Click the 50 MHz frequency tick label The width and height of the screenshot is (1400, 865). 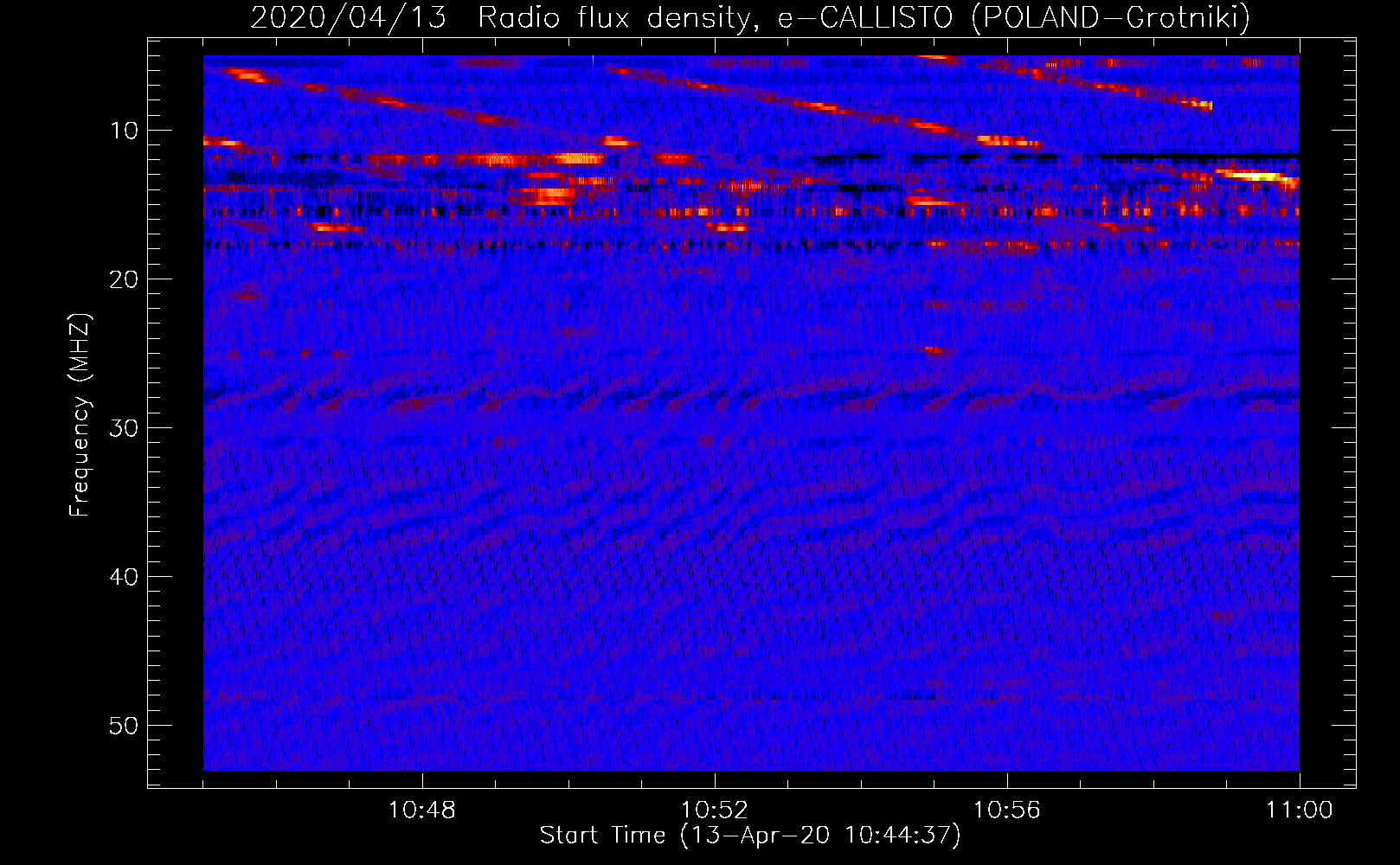point(125,726)
